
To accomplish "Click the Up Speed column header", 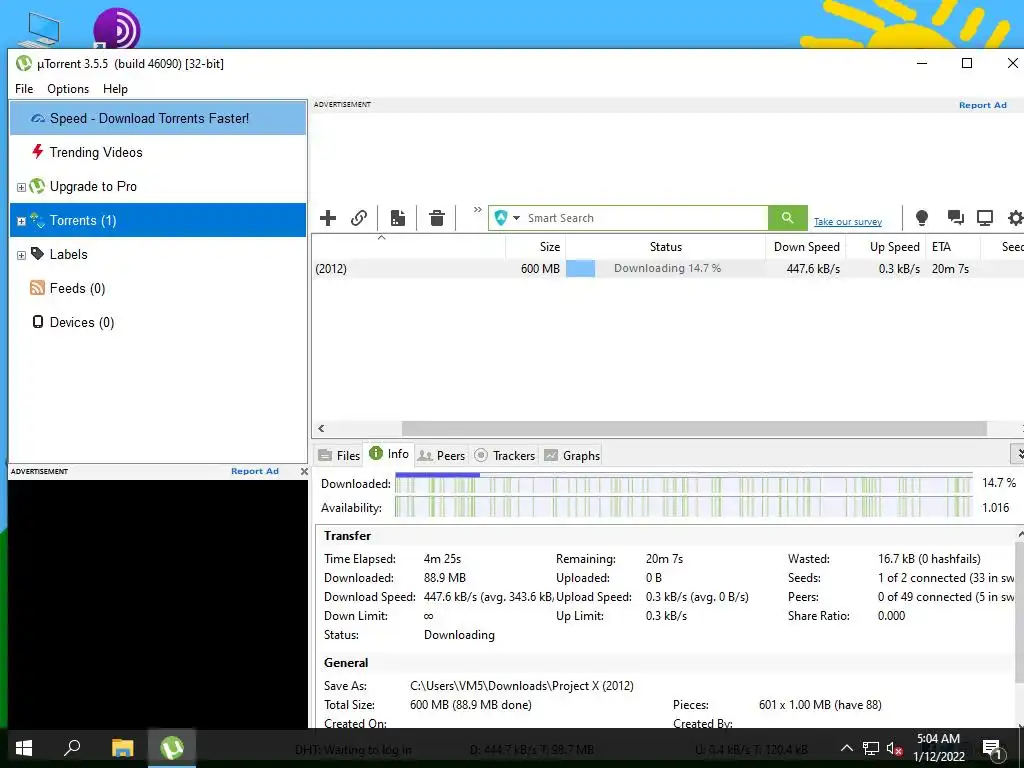I will [887, 247].
